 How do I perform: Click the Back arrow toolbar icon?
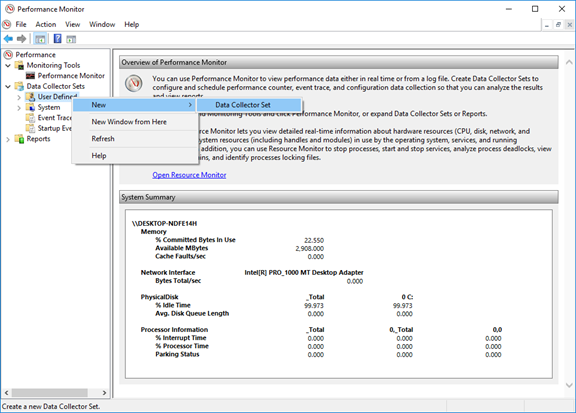point(8,39)
